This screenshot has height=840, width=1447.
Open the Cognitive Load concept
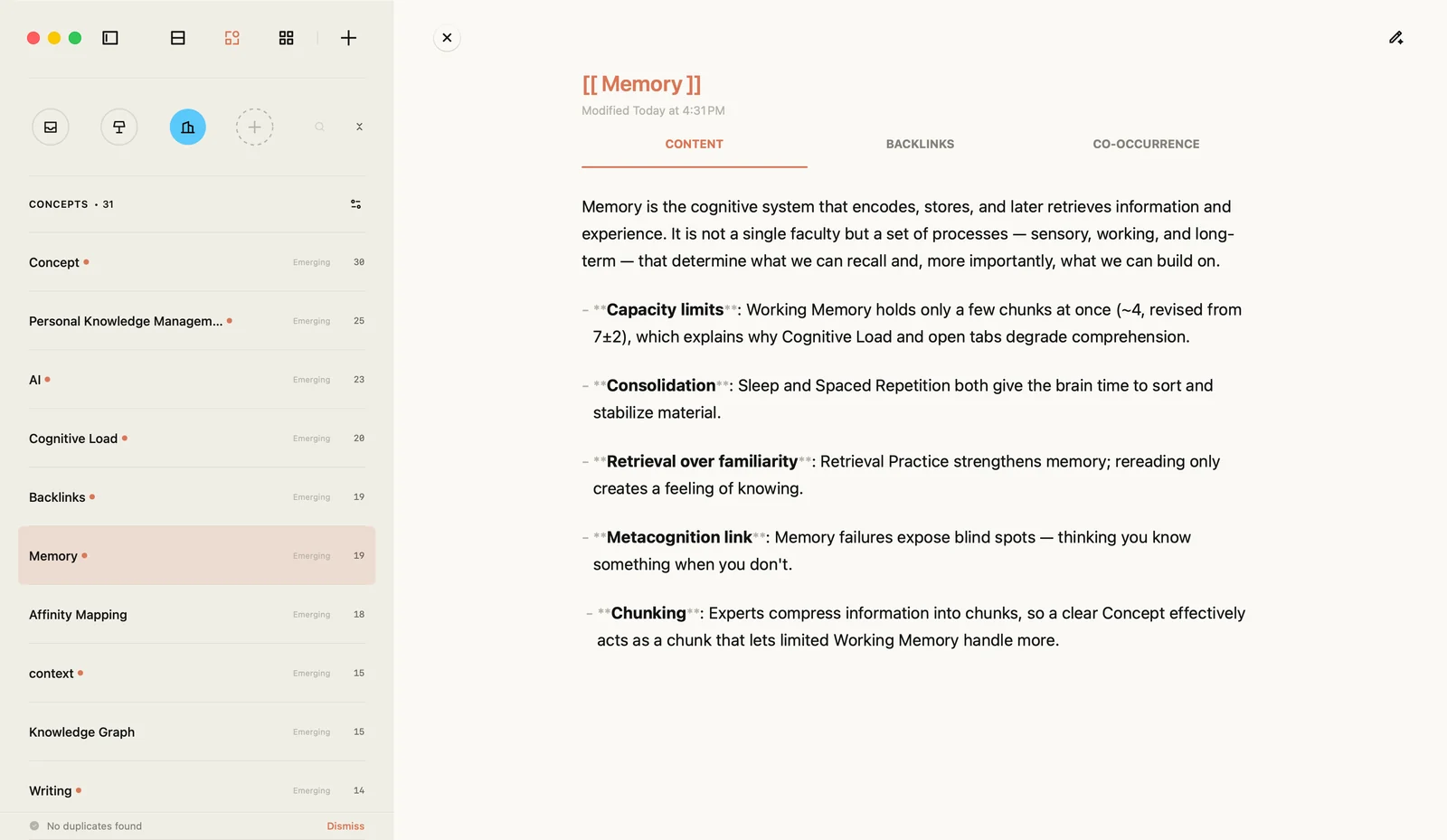pyautogui.click(x=197, y=439)
